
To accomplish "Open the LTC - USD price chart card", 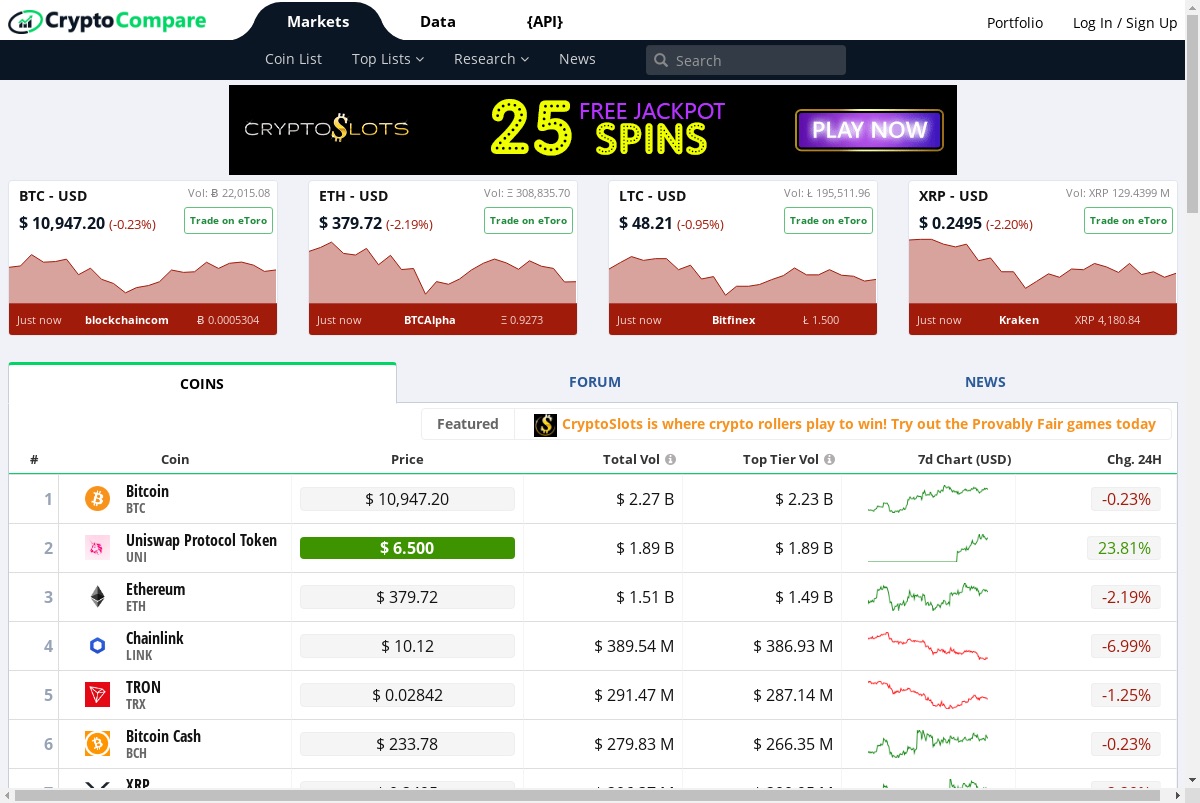I will pyautogui.click(x=743, y=258).
